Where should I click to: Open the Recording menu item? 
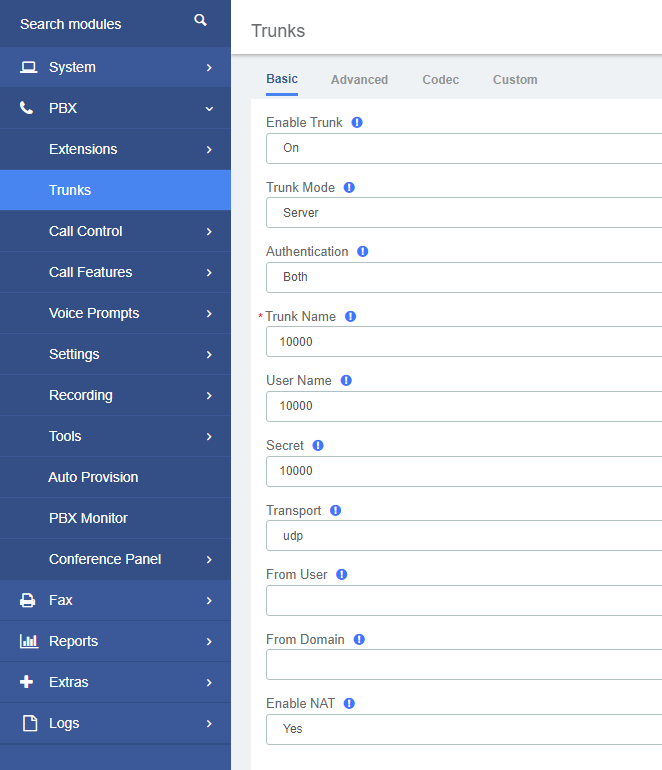pos(115,395)
